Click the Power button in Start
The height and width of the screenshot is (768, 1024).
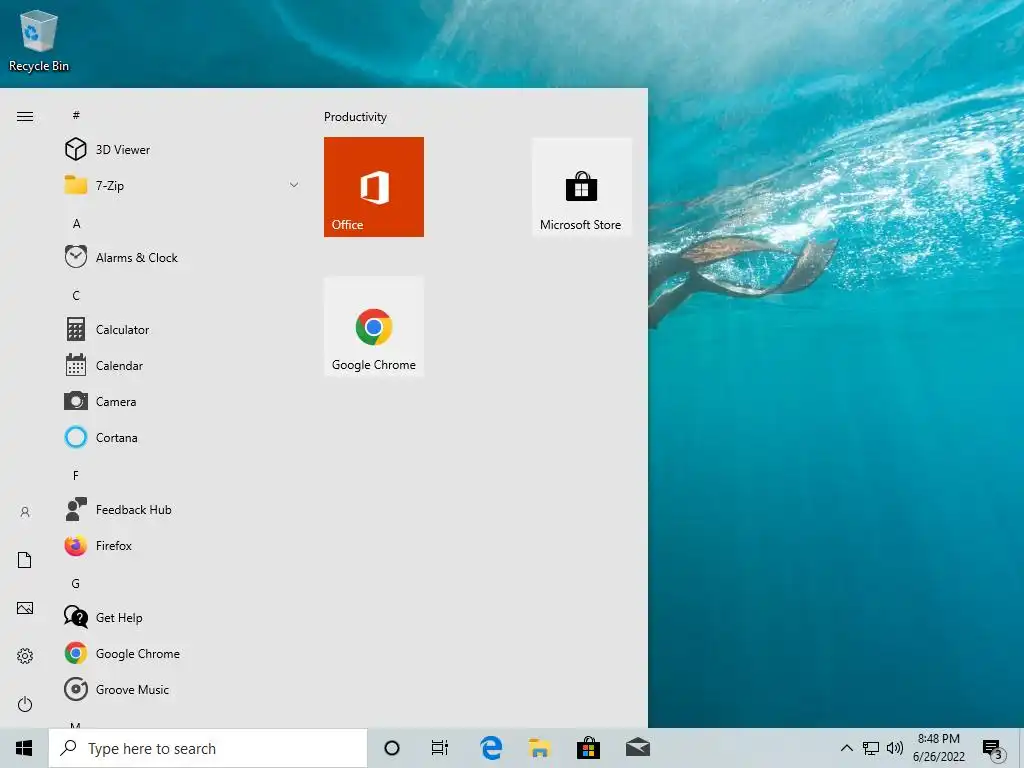coord(25,704)
